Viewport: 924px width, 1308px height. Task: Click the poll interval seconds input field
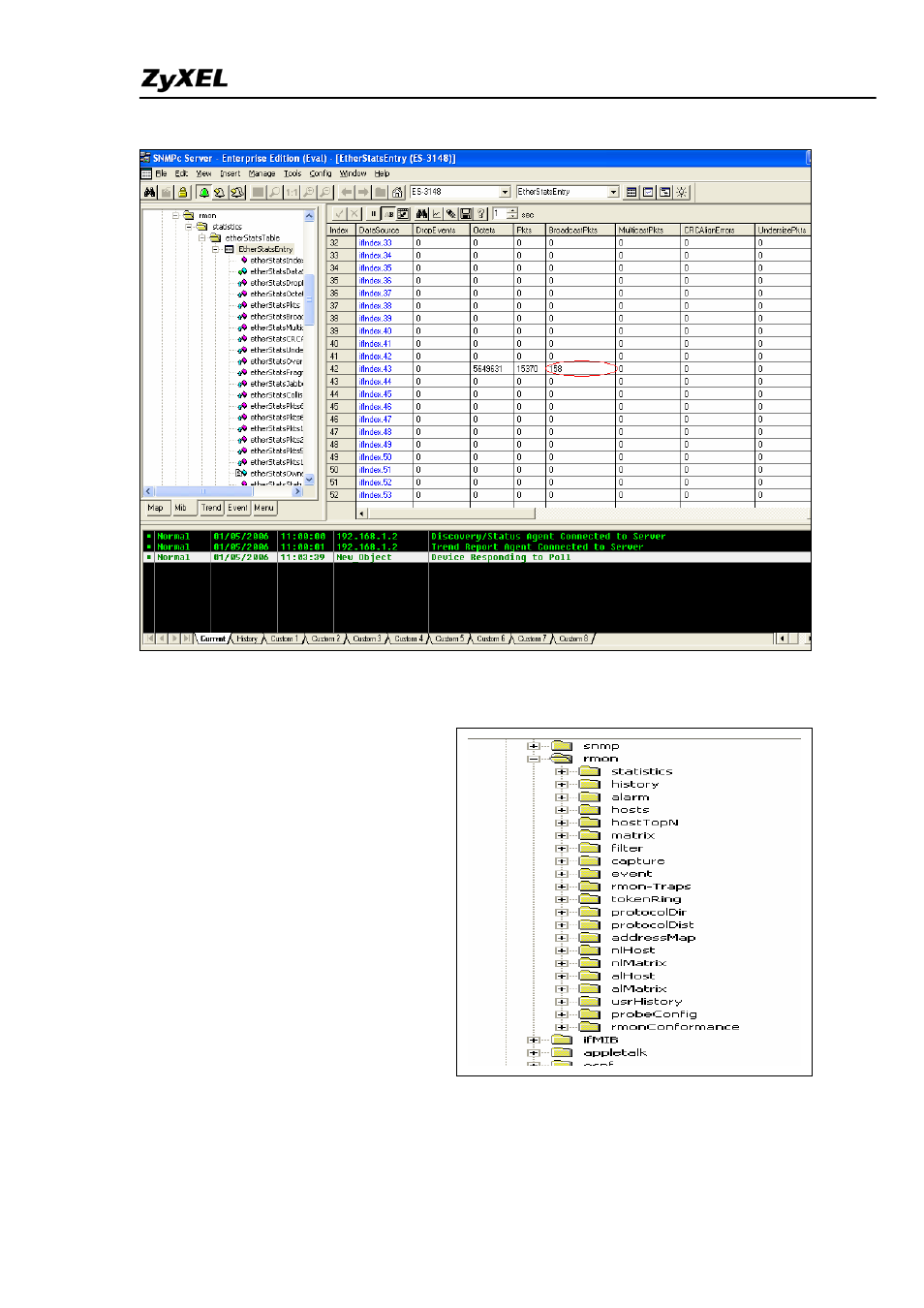pos(499,214)
